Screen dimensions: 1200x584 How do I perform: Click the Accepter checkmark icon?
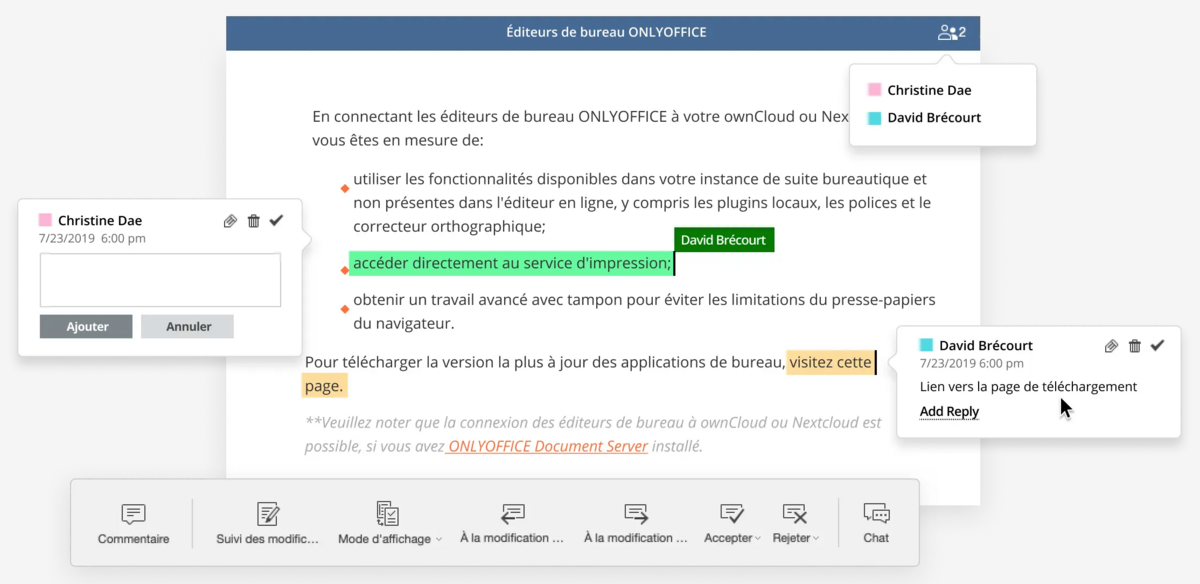[732, 514]
